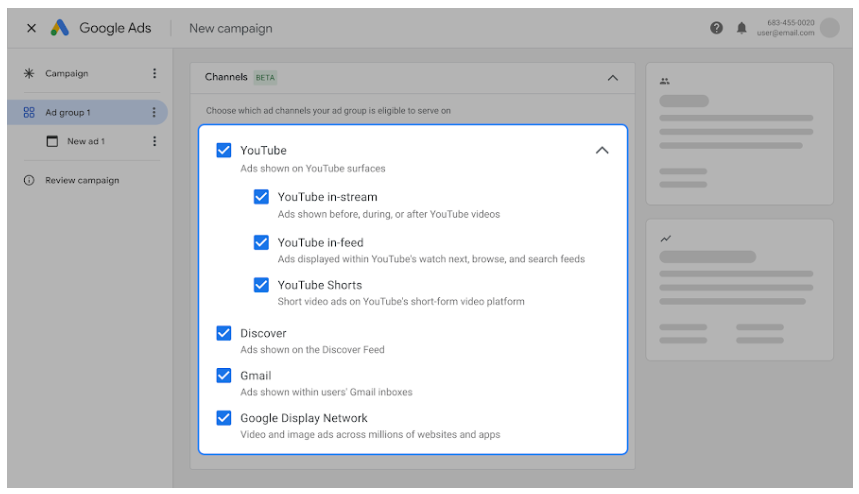The width and height of the screenshot is (859, 494).
Task: Go to Review campaign step
Action: [x=81, y=181]
